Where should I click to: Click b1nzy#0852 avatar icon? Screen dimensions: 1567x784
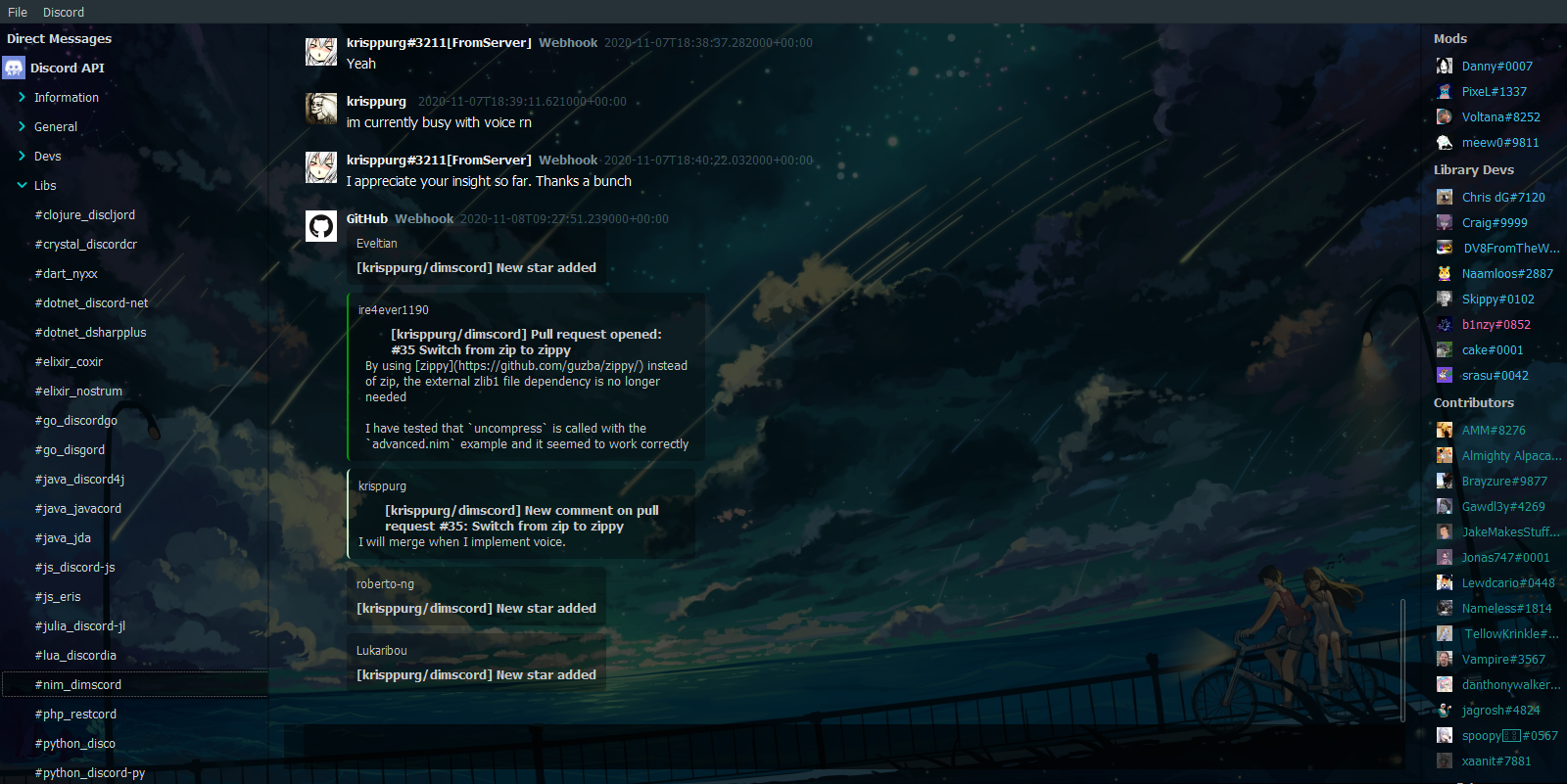(1445, 324)
